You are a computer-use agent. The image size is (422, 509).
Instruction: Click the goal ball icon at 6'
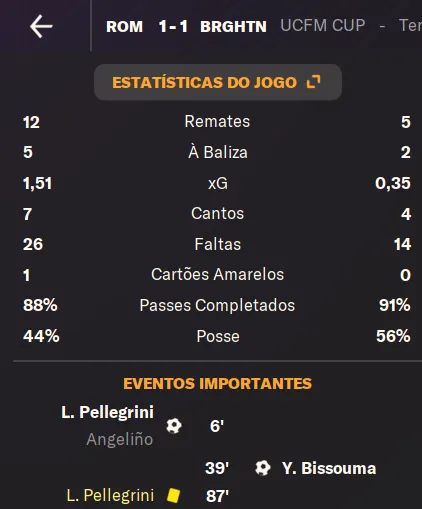[174, 426]
